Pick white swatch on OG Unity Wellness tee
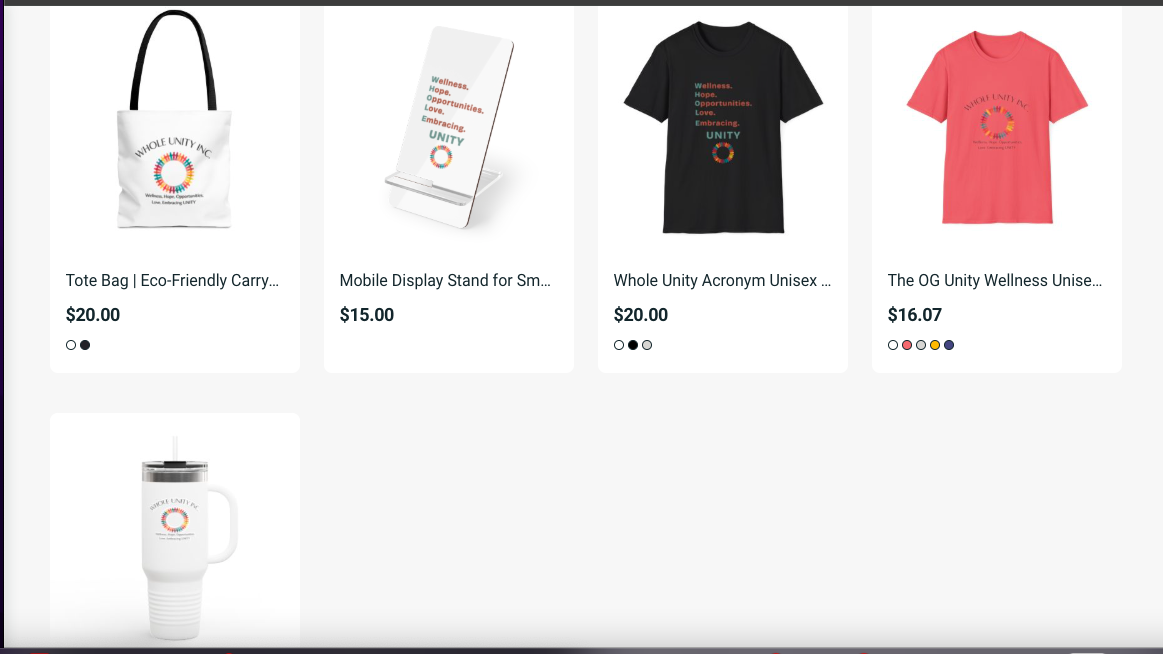 (893, 345)
